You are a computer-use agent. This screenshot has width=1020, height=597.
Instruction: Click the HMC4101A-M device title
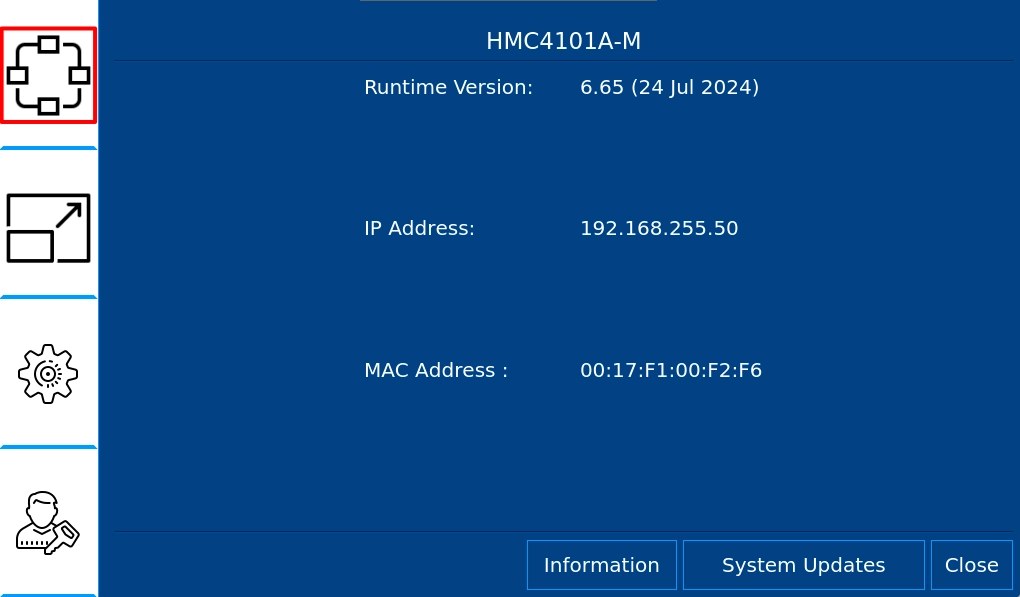click(x=563, y=41)
